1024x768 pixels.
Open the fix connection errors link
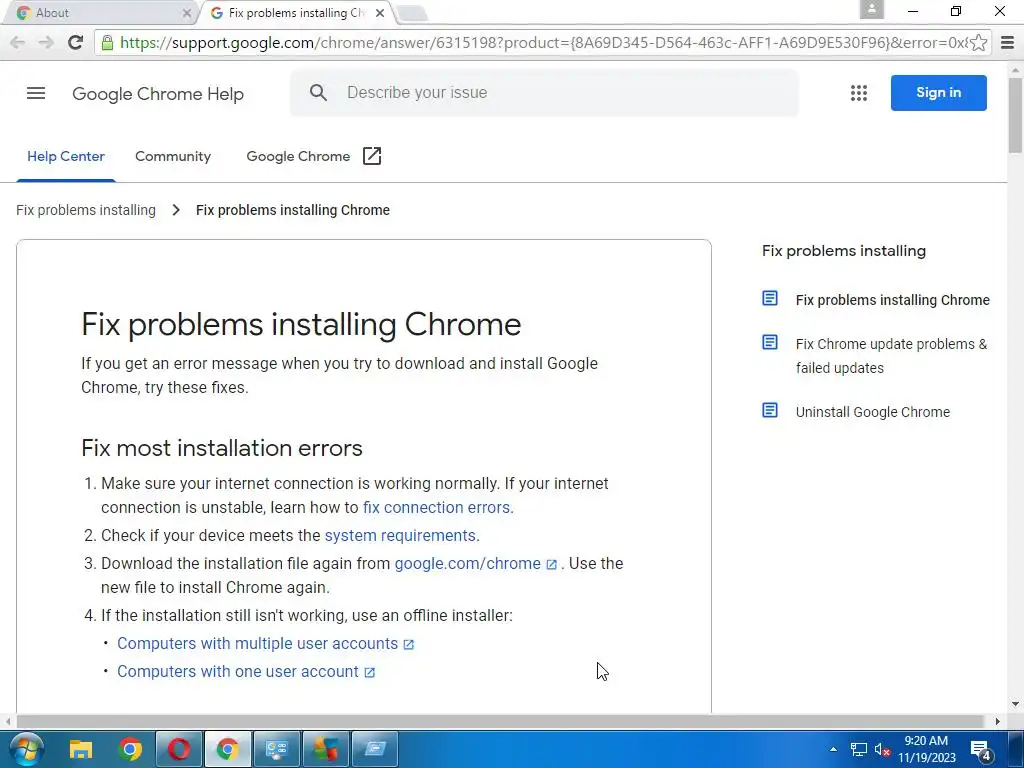click(436, 507)
